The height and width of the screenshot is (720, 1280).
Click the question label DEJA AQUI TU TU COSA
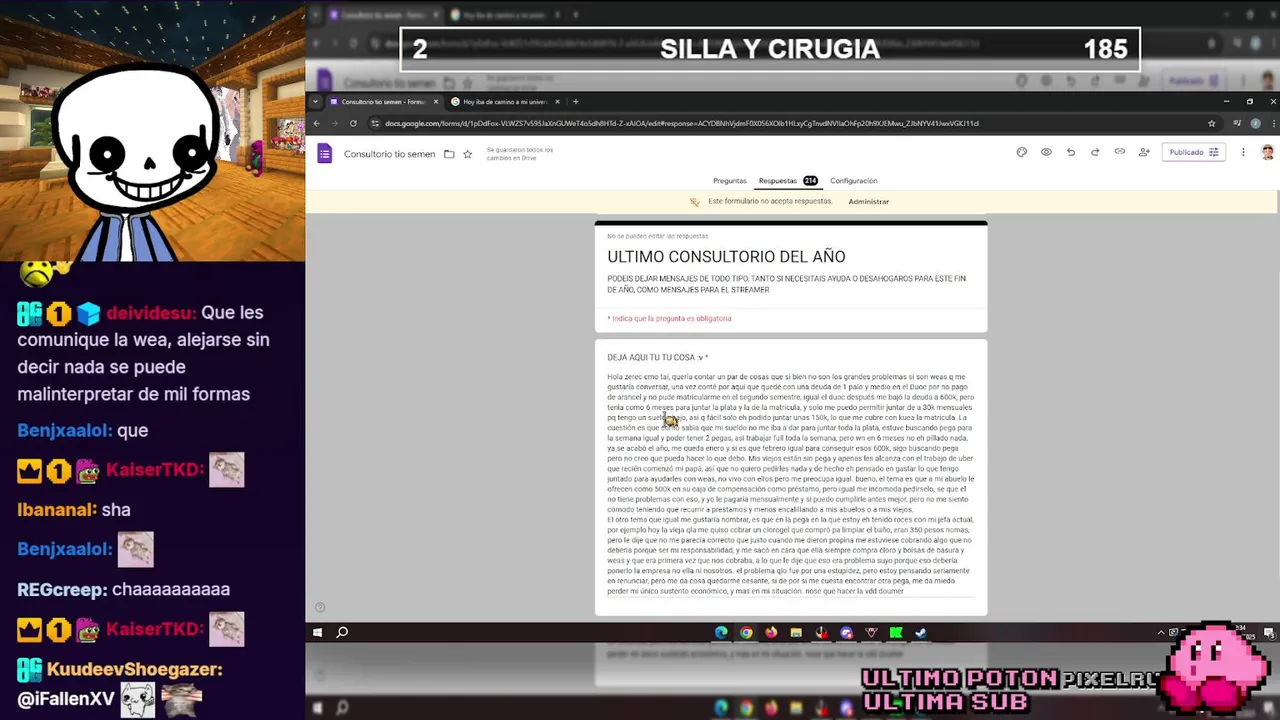click(x=657, y=357)
